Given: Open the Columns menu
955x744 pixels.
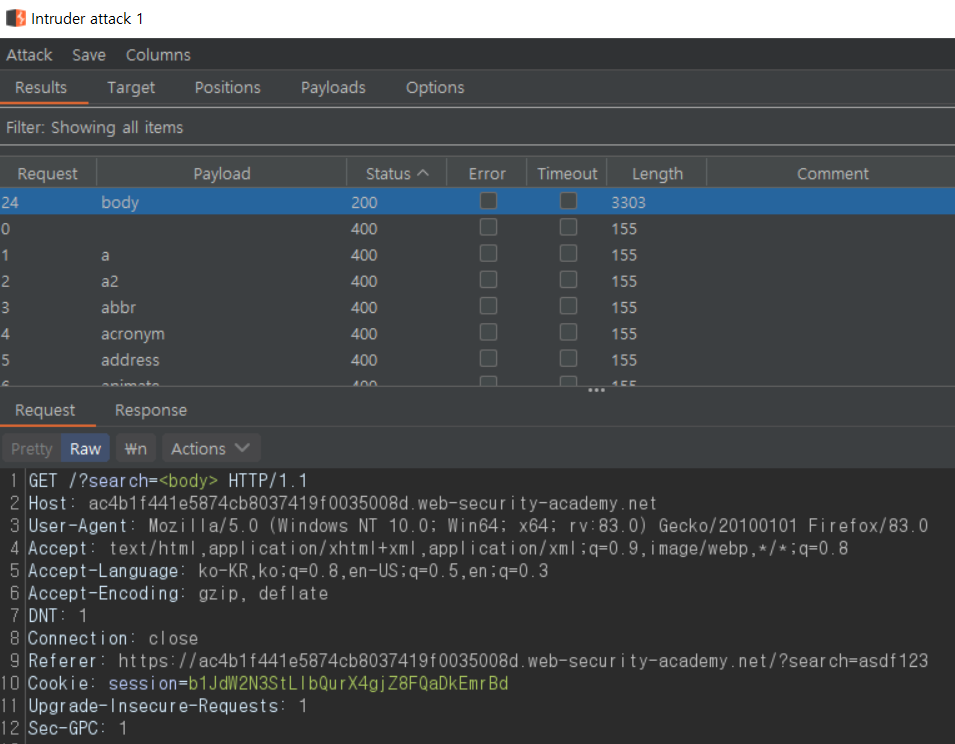Looking at the screenshot, I should pos(158,55).
